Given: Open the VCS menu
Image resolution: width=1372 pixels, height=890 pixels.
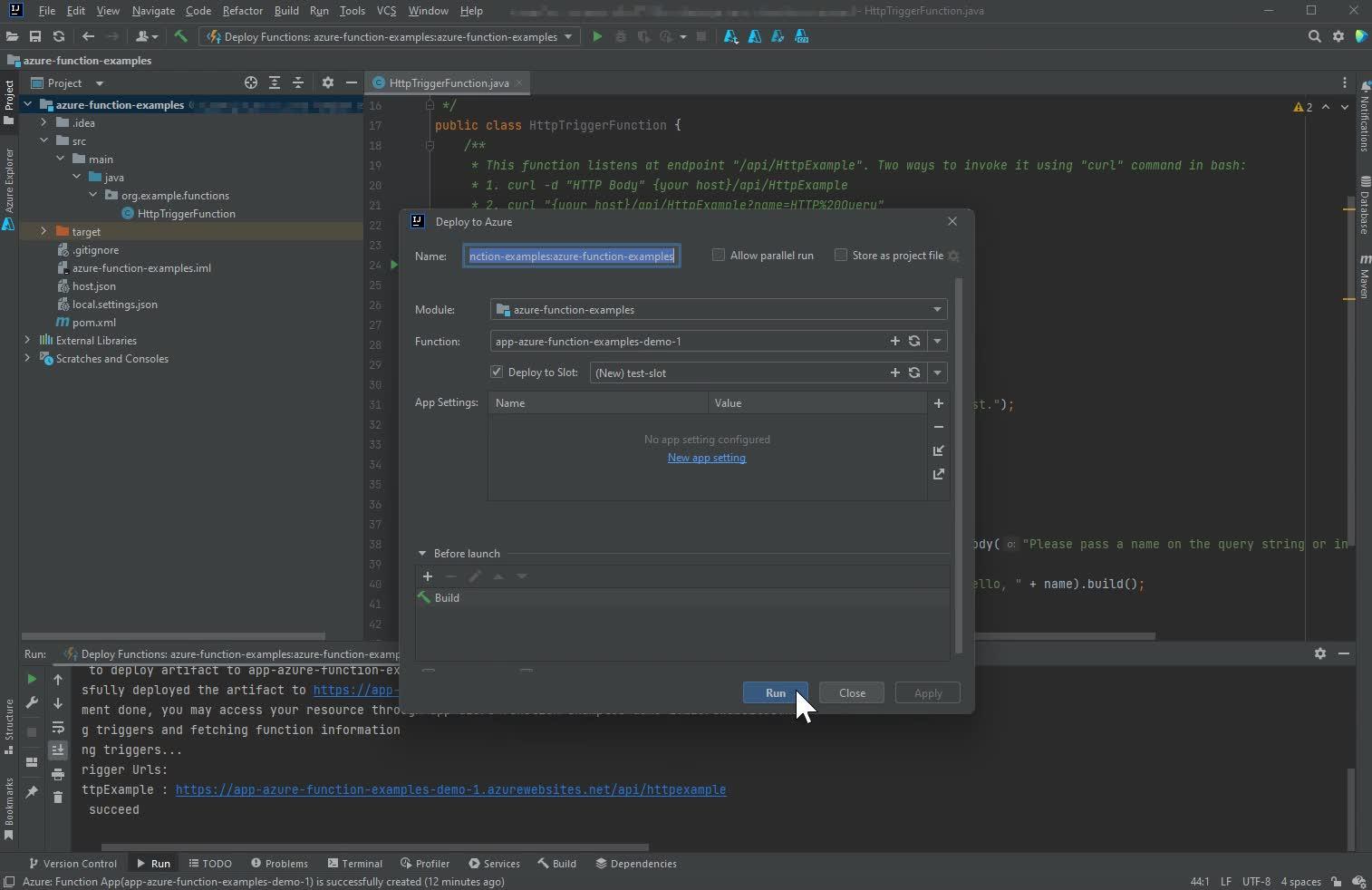Looking at the screenshot, I should 386,11.
